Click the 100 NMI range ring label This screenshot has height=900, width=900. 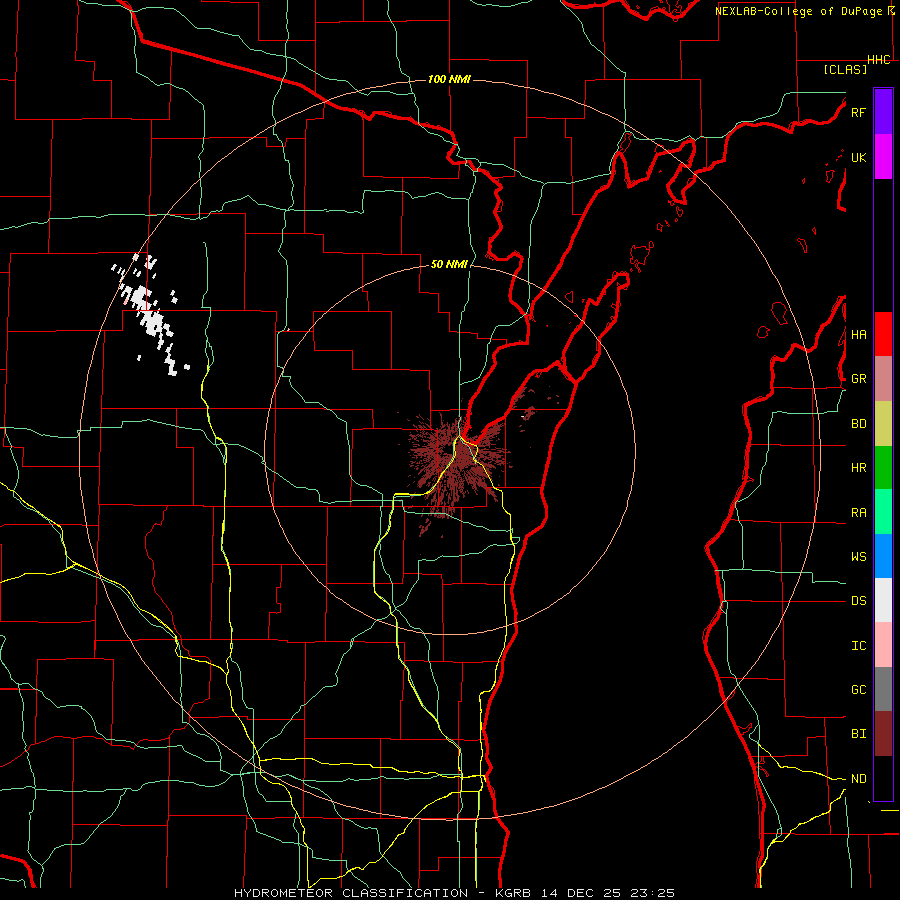[x=449, y=79]
